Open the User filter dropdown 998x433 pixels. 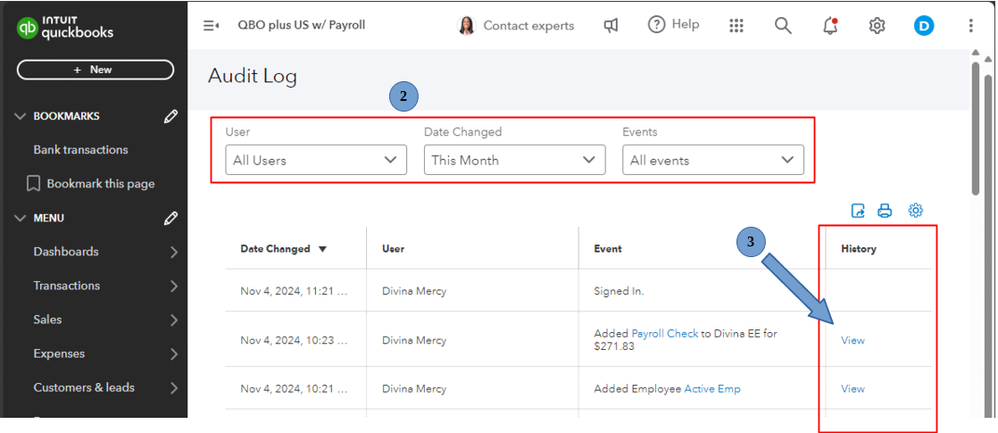pos(315,160)
